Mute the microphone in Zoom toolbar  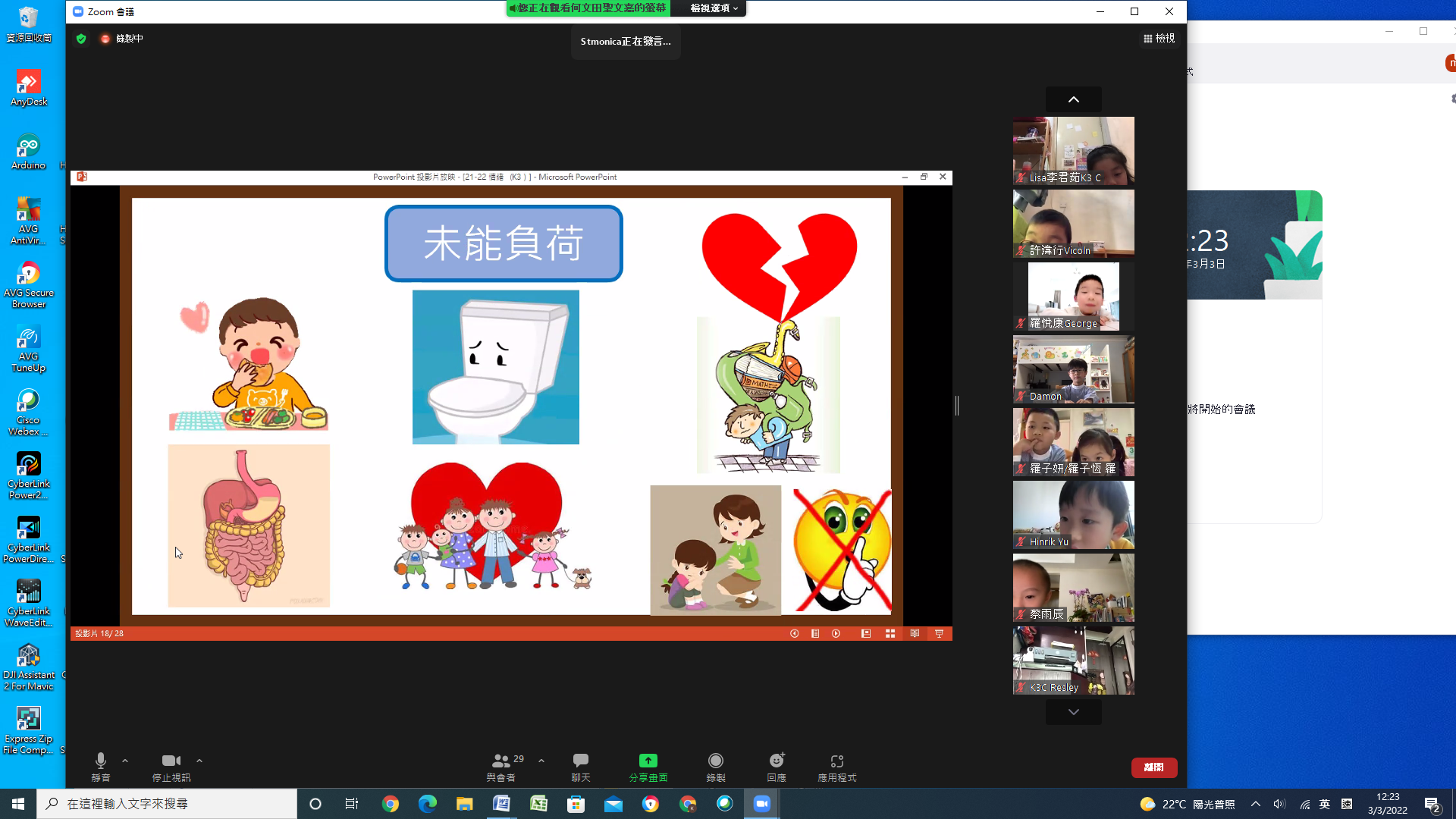pos(101,767)
